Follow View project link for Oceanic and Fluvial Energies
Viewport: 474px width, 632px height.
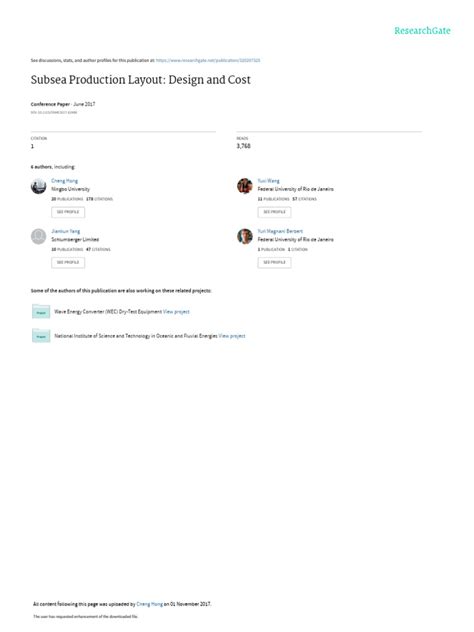click(x=232, y=336)
